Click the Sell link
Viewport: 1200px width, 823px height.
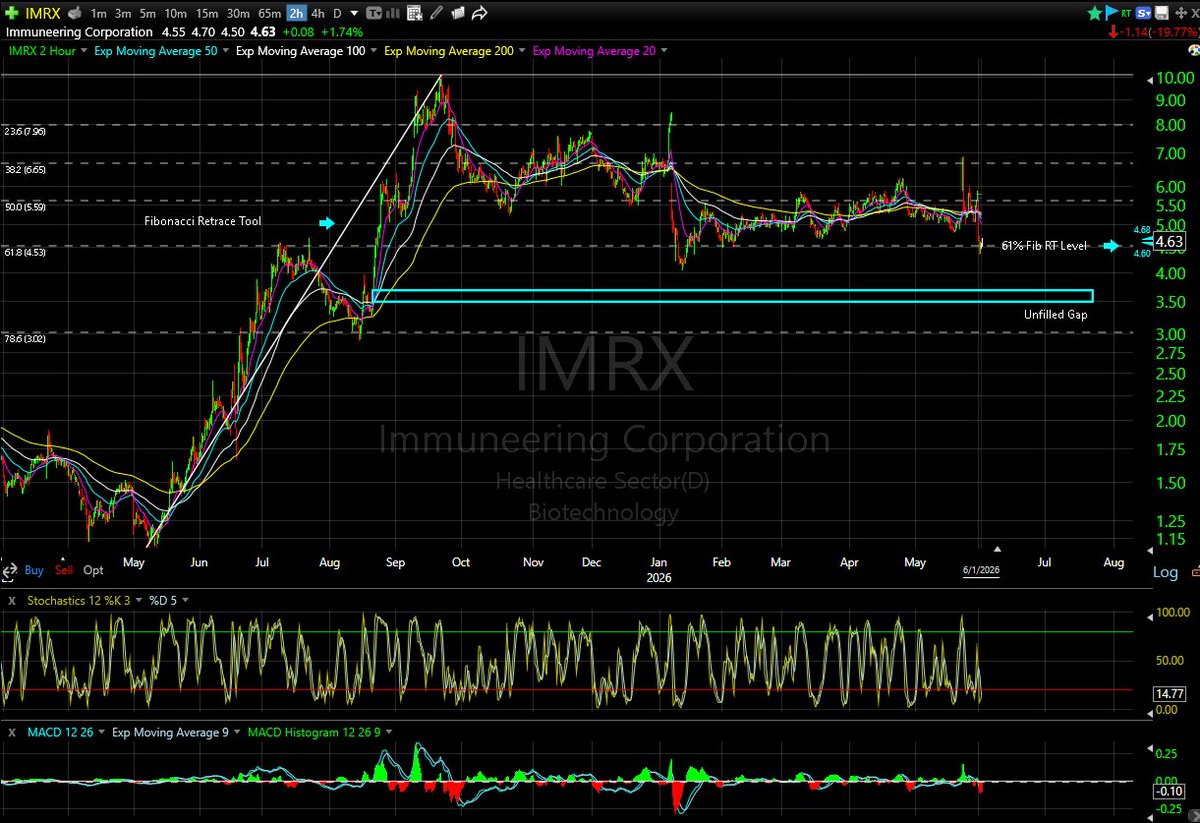[x=64, y=570]
